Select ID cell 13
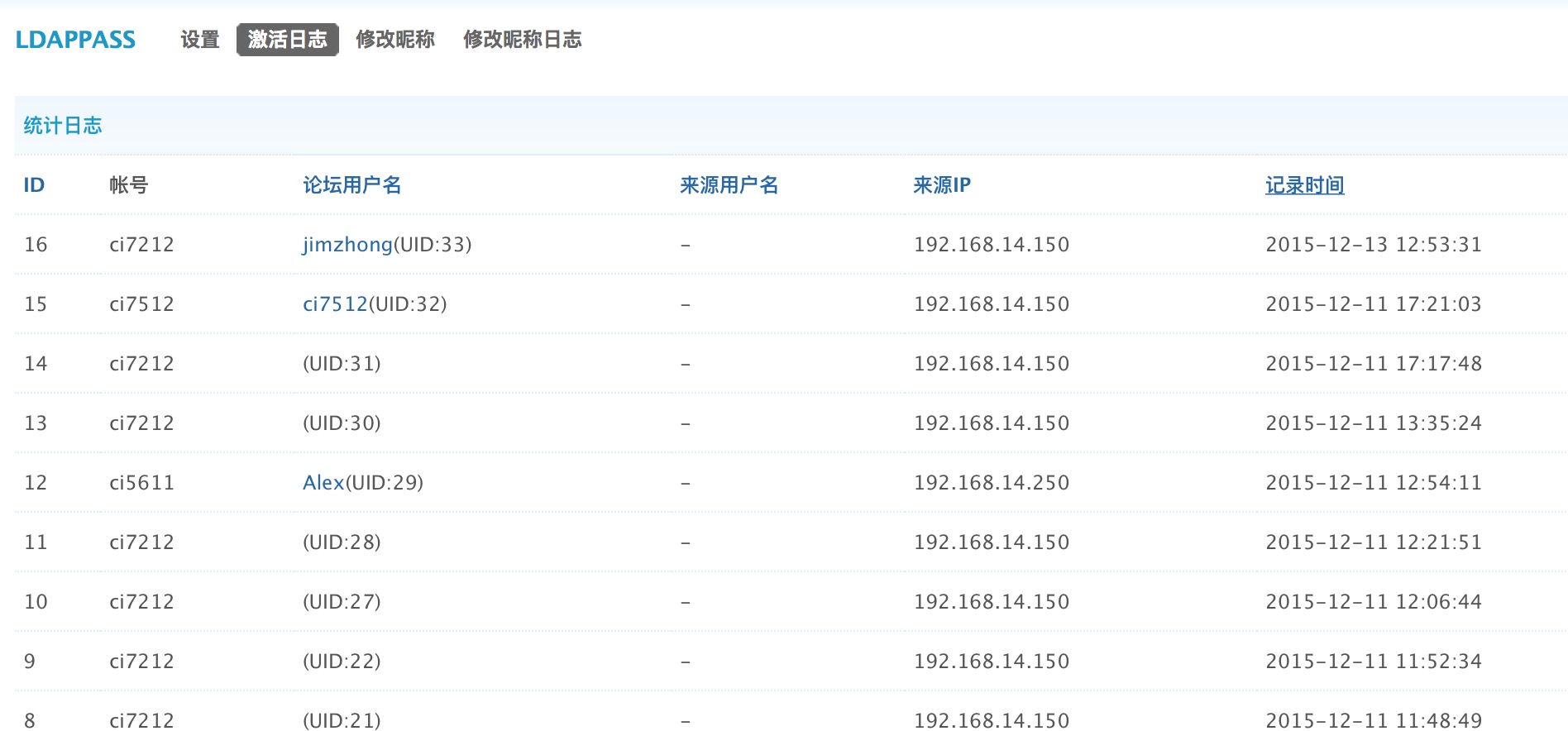The width and height of the screenshot is (1568, 731). (x=36, y=423)
